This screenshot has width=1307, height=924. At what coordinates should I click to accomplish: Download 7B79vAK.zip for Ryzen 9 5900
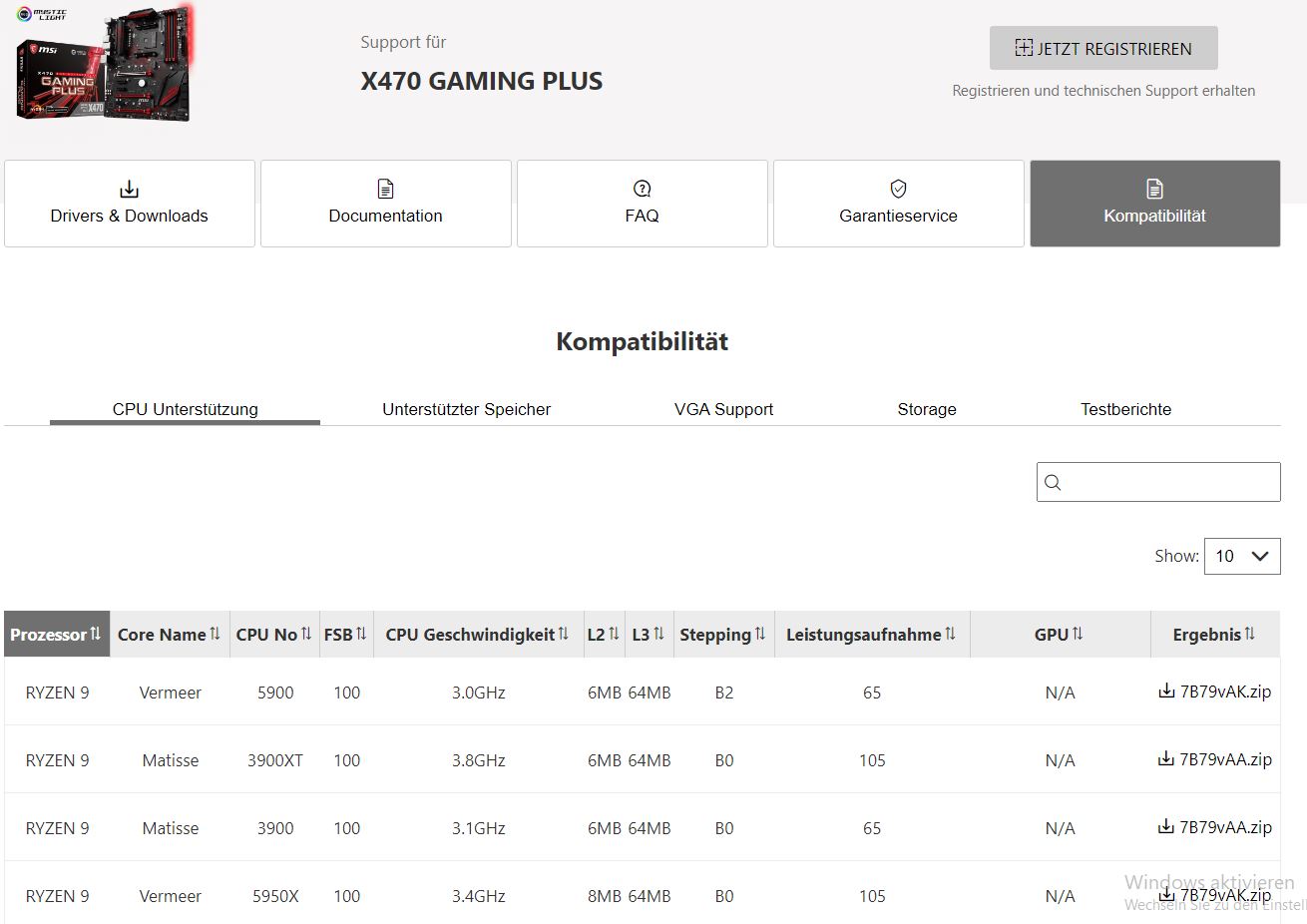click(1214, 692)
